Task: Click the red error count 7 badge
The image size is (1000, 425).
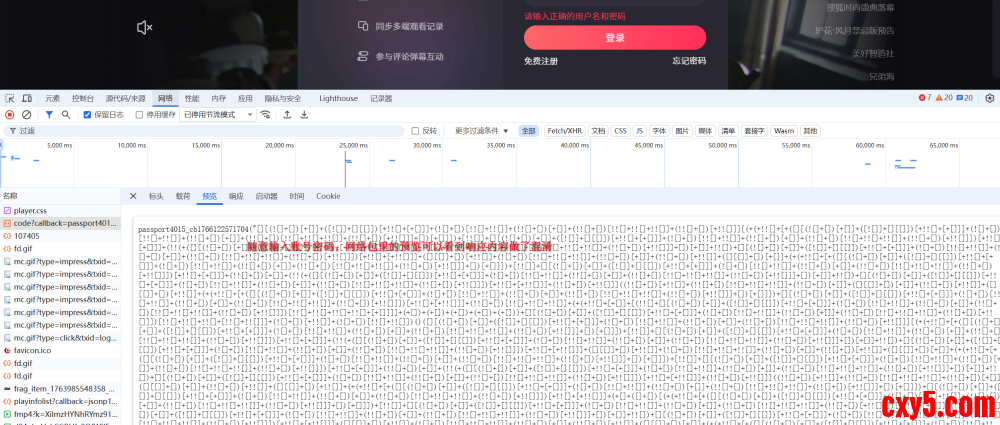Action: pyautogui.click(x=925, y=98)
